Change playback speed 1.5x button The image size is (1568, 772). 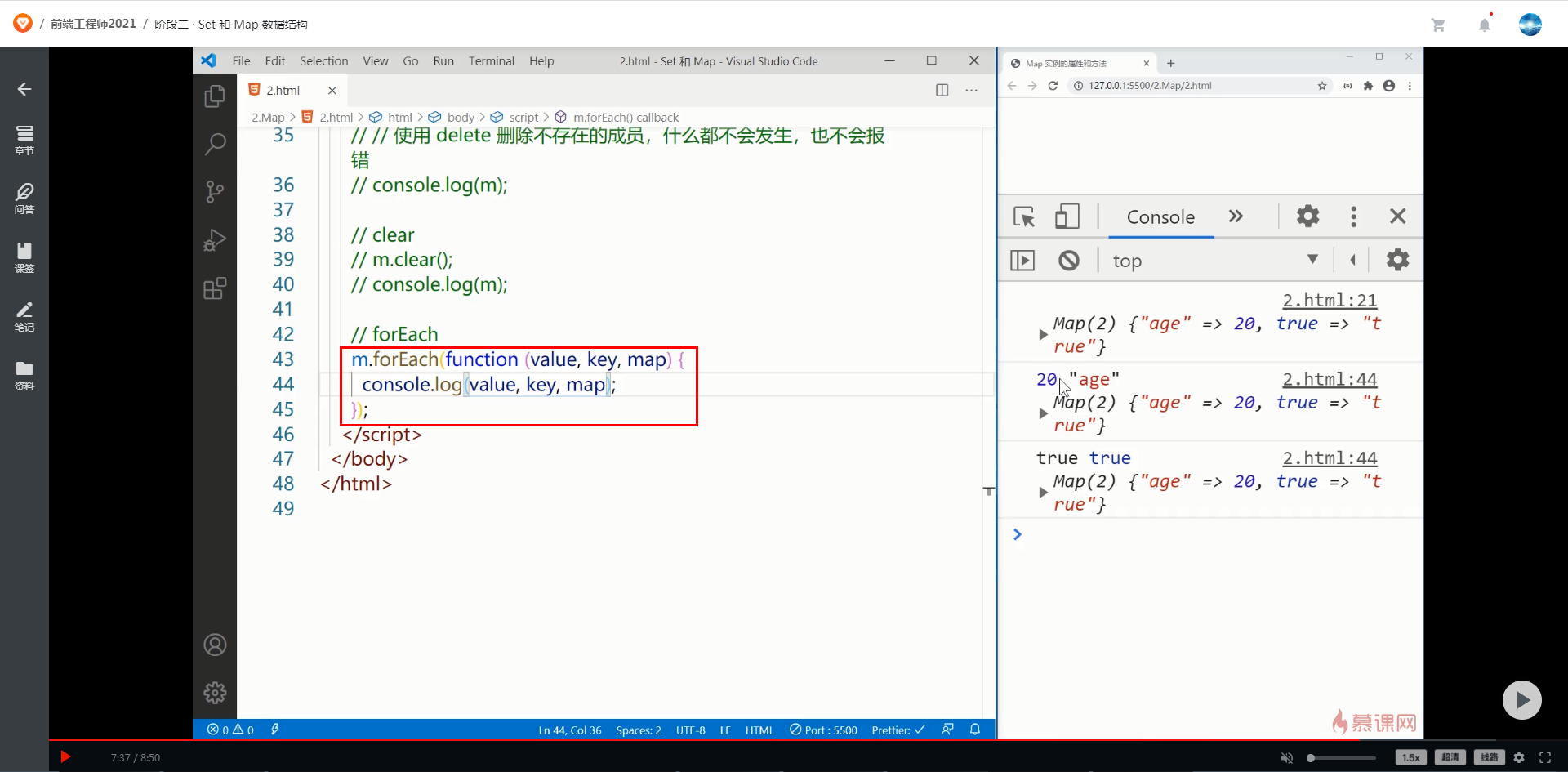point(1410,757)
